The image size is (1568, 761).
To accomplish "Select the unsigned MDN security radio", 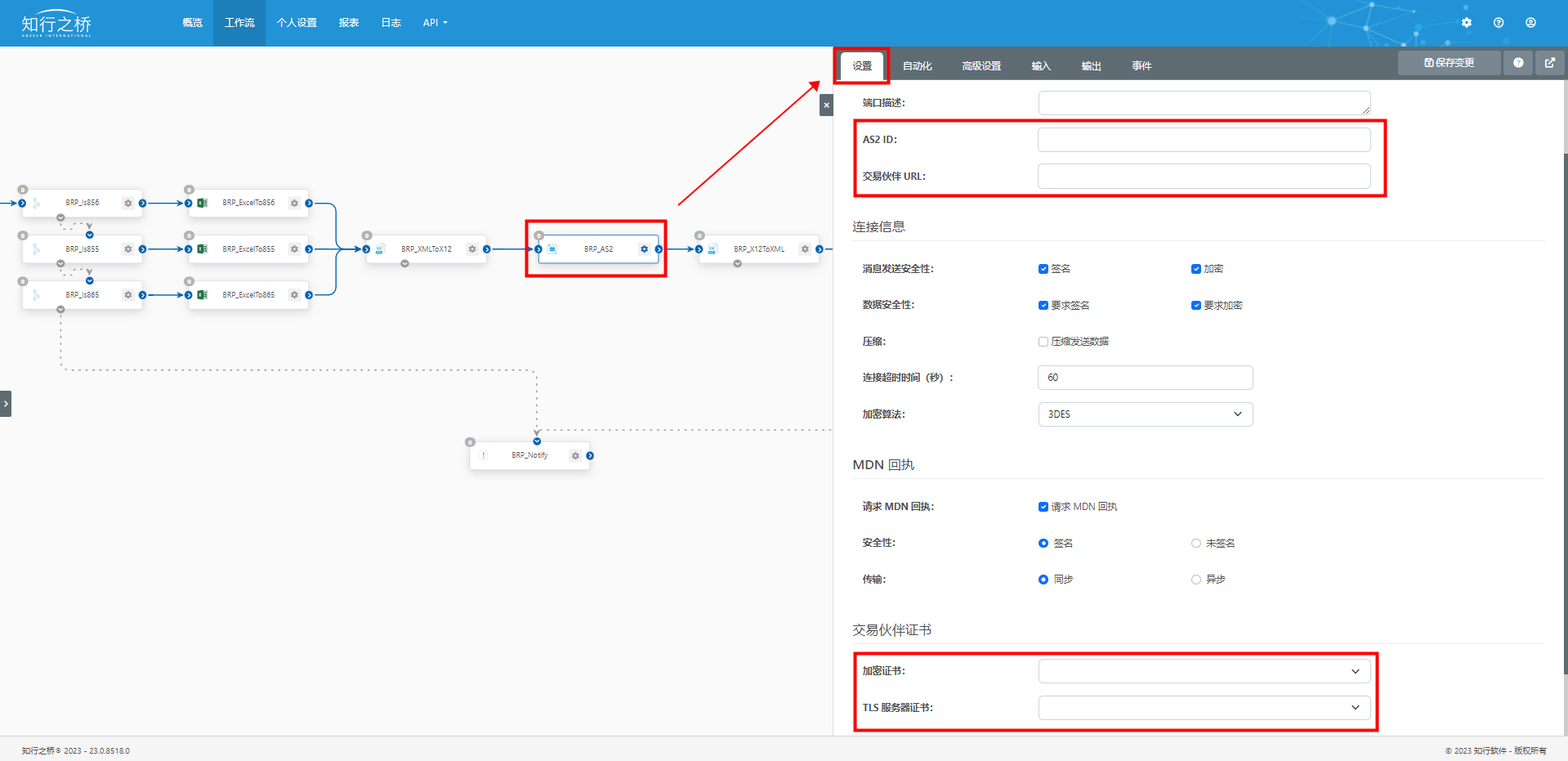I will tap(1196, 544).
